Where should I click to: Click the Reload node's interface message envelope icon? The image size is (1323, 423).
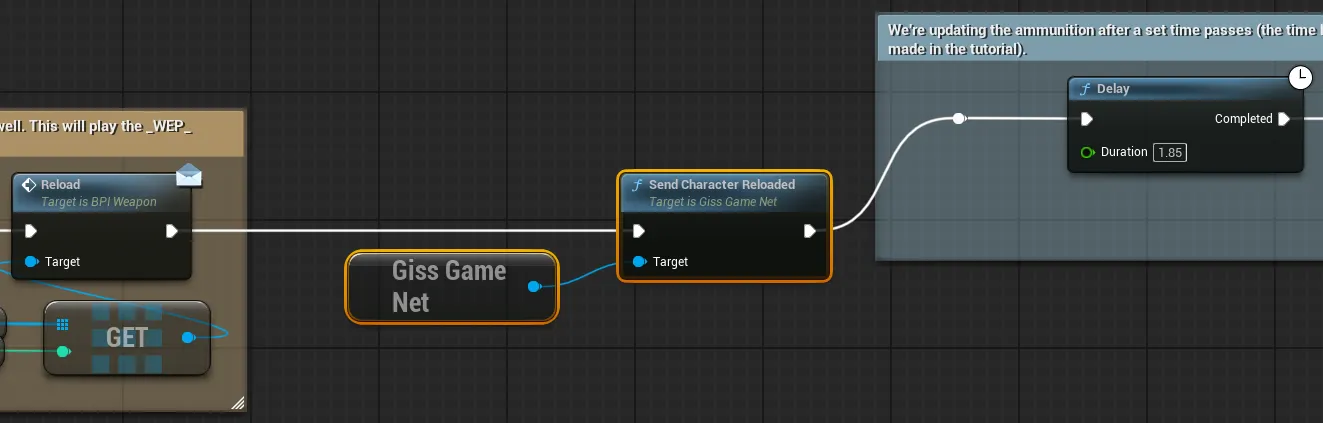[x=189, y=176]
